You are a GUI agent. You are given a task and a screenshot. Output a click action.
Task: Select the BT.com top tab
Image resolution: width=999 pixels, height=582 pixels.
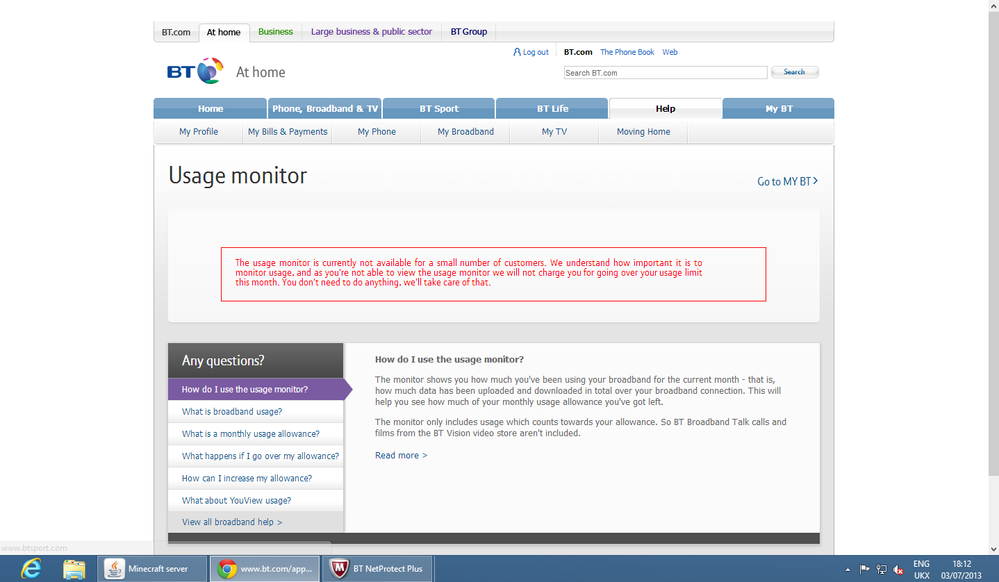click(x=176, y=32)
